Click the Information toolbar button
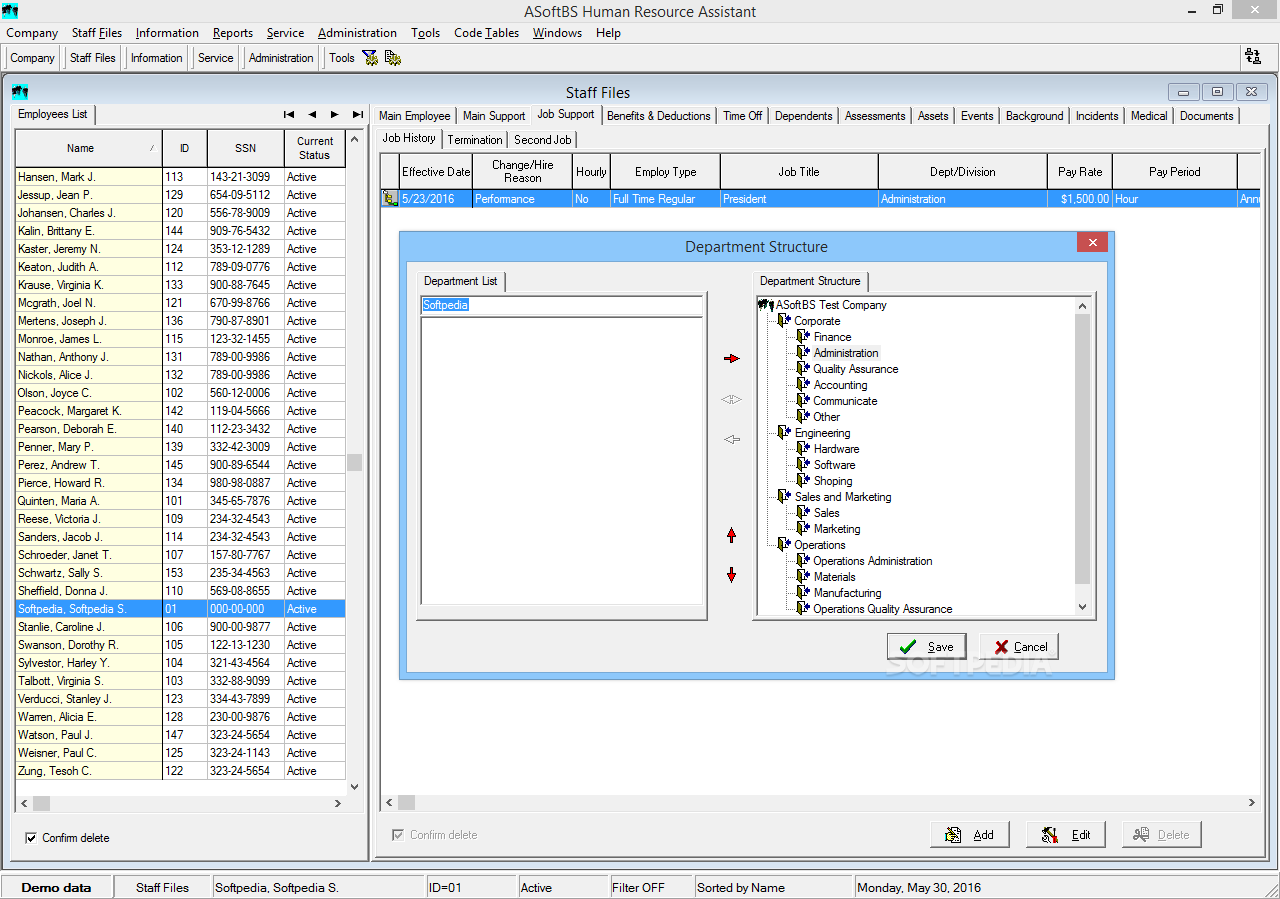Image resolution: width=1280 pixels, height=899 pixels. 157,58
